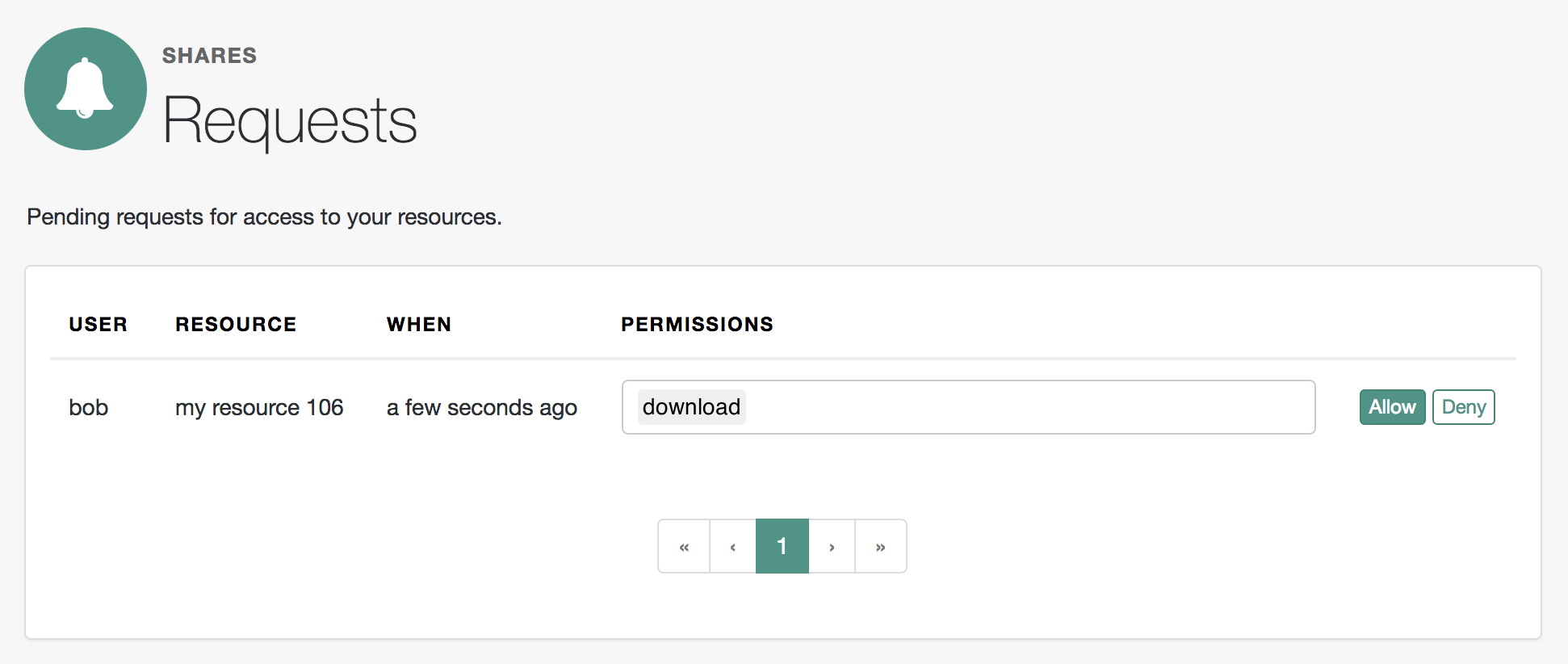Select the username bob in the table

tap(88, 407)
